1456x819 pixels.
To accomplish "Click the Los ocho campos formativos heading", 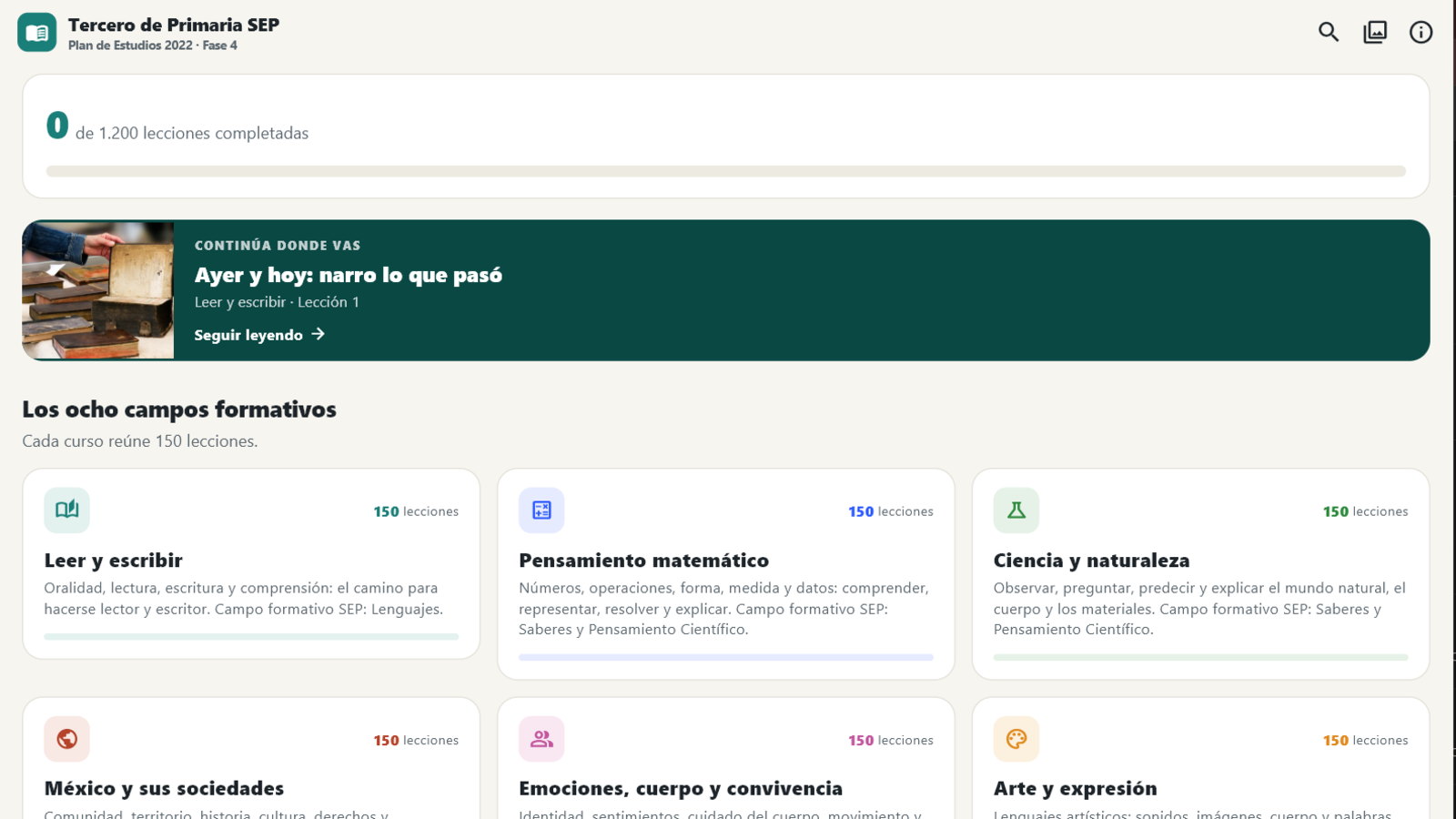I will 179,409.
